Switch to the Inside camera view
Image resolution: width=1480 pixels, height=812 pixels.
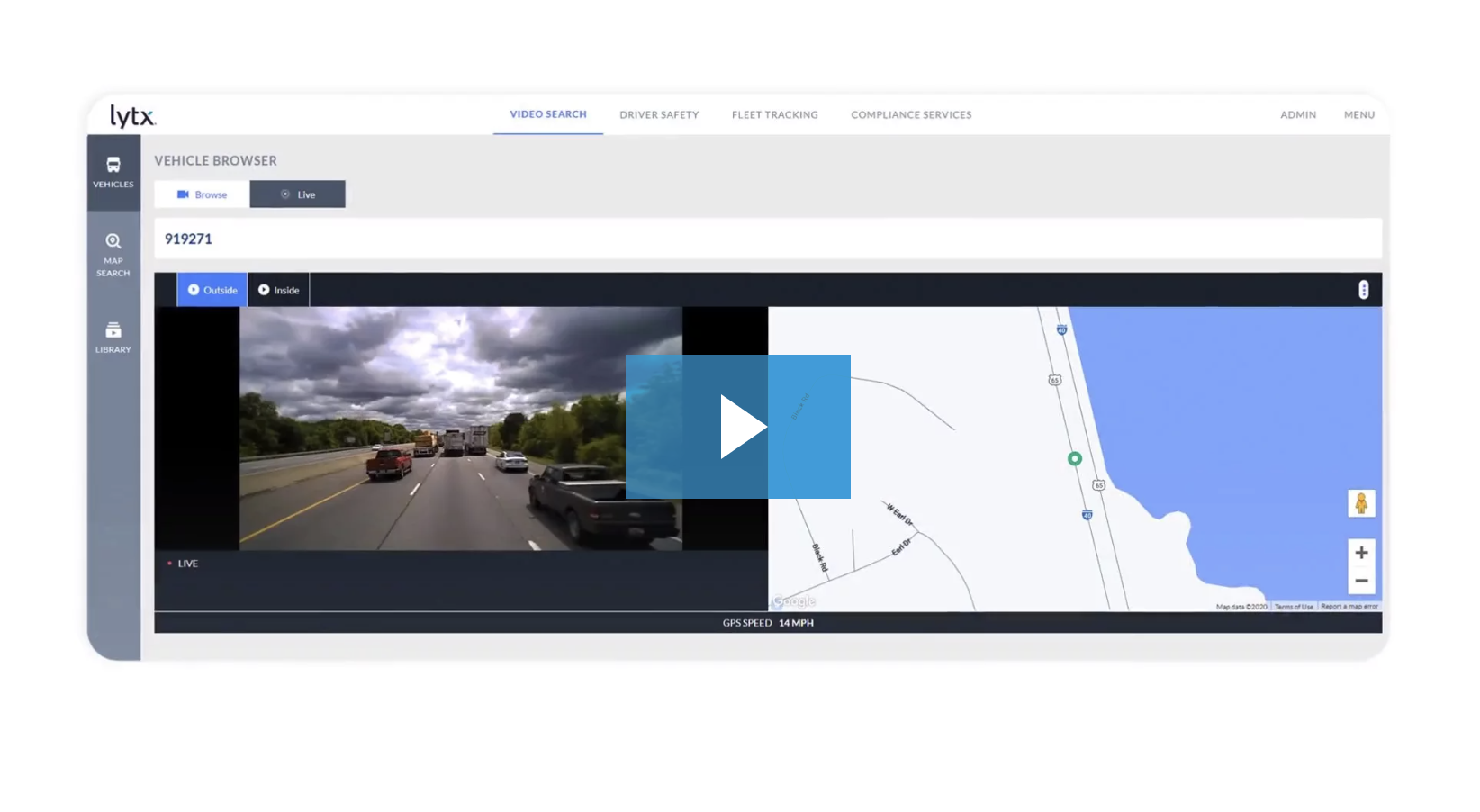coord(279,290)
